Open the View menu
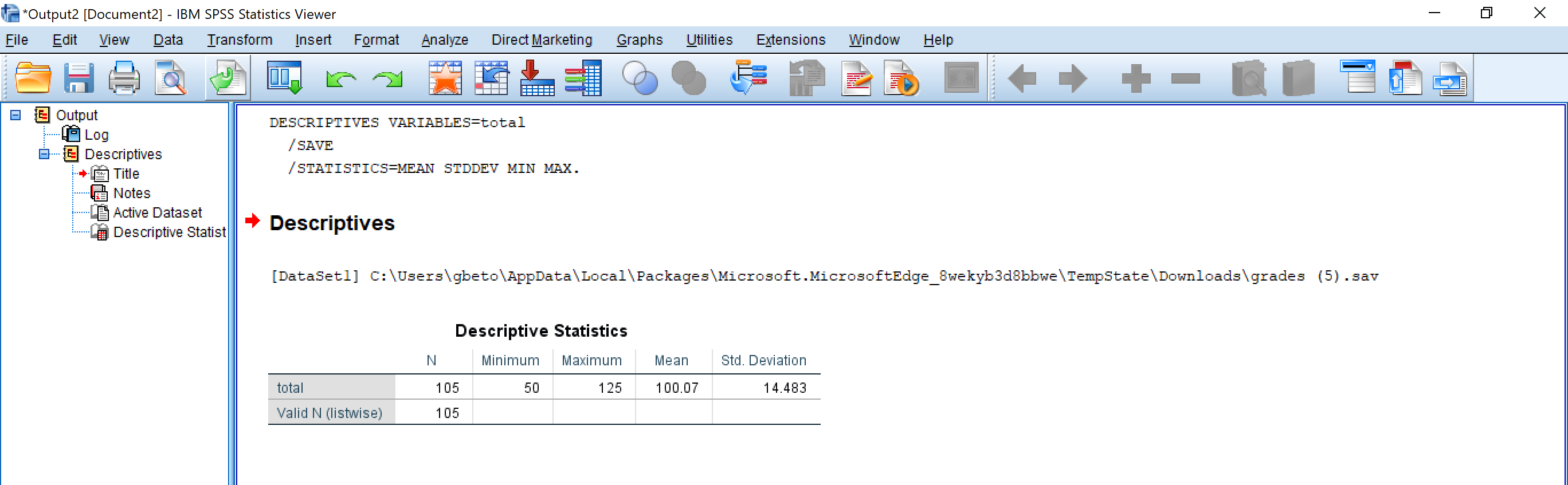 pyautogui.click(x=114, y=40)
